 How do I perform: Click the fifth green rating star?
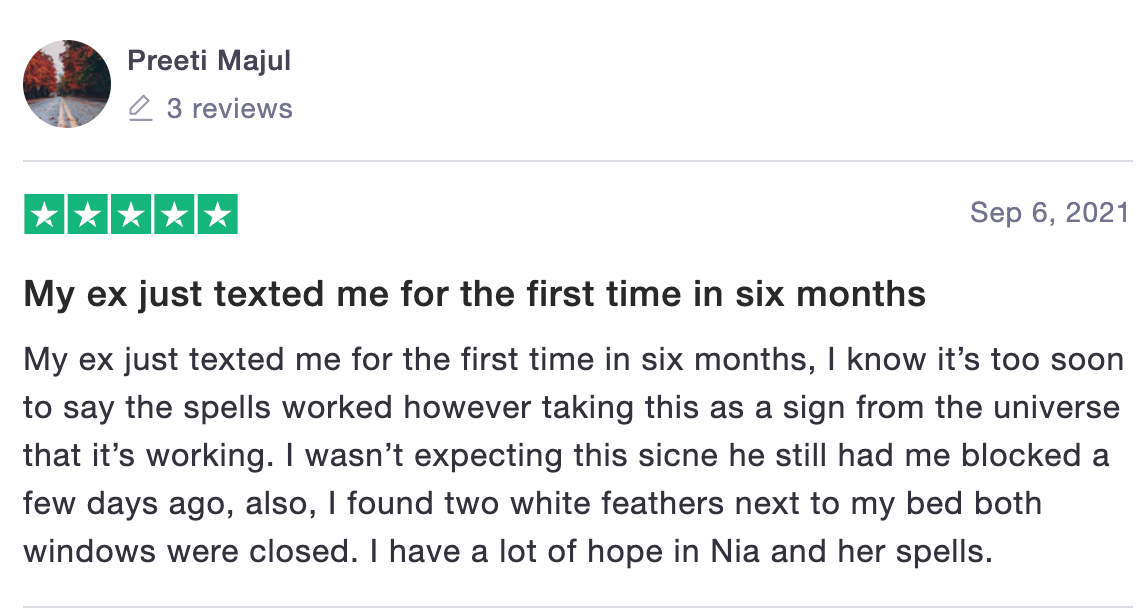[x=217, y=215]
